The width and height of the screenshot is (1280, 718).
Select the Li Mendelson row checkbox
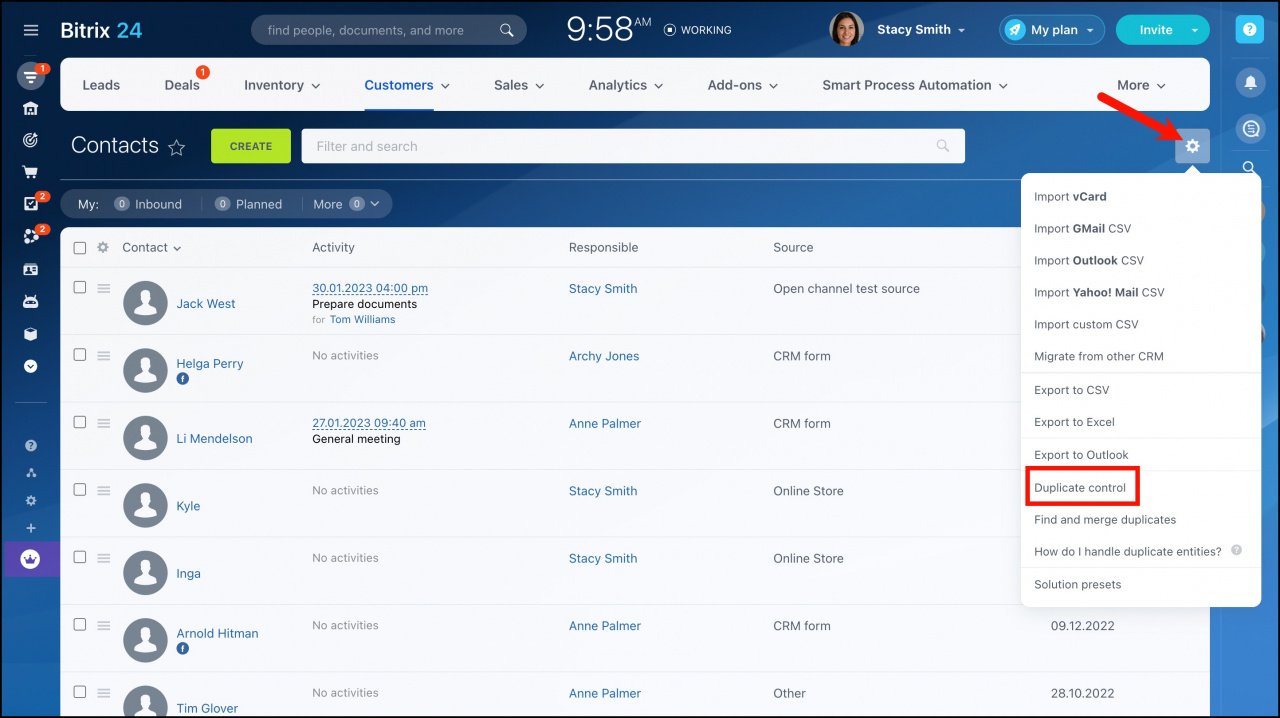(80, 422)
